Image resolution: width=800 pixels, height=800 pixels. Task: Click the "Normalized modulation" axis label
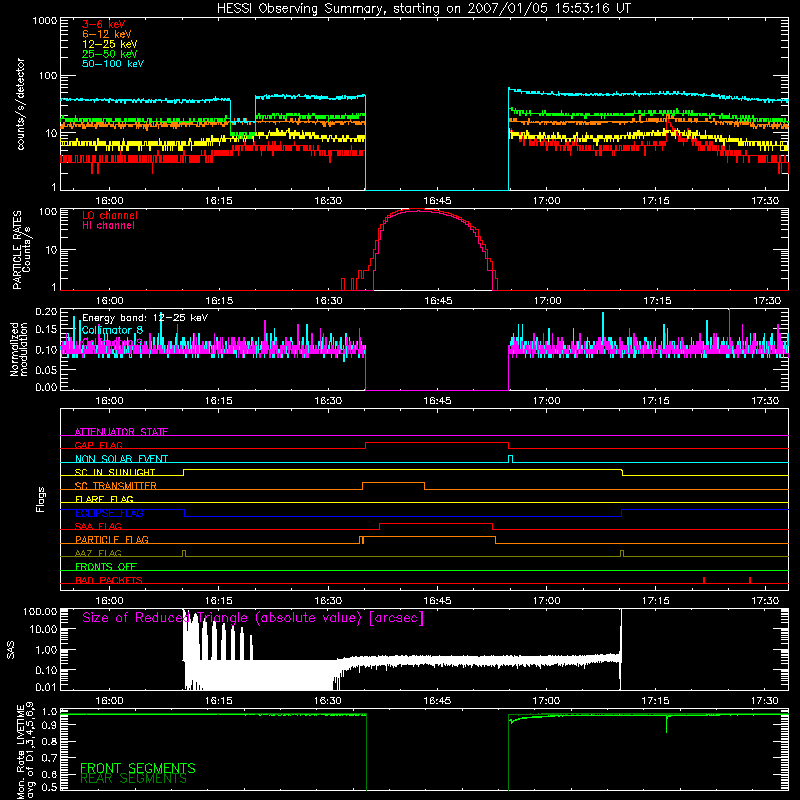click(19, 349)
